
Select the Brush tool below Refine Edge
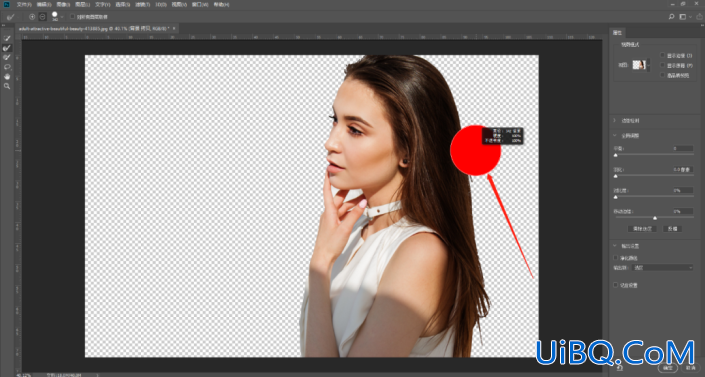point(7,57)
